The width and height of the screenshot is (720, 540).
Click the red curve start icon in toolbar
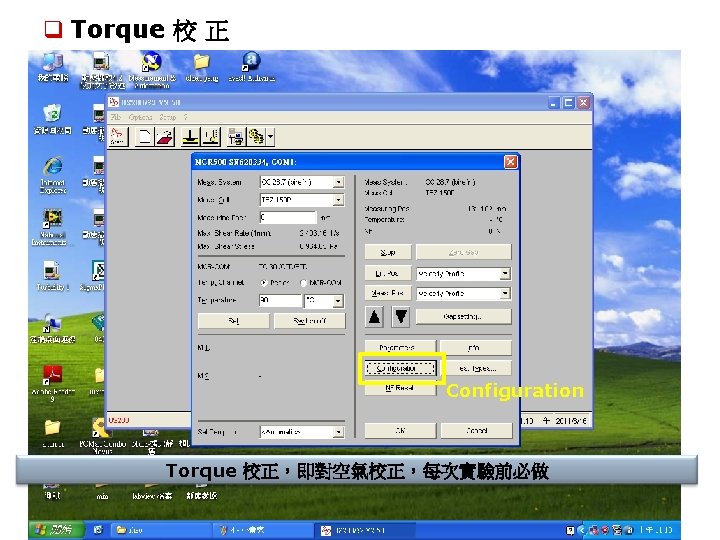(x=118, y=136)
